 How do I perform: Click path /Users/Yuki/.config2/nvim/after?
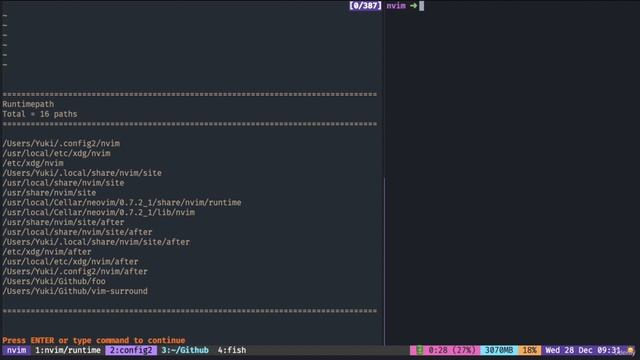75,271
